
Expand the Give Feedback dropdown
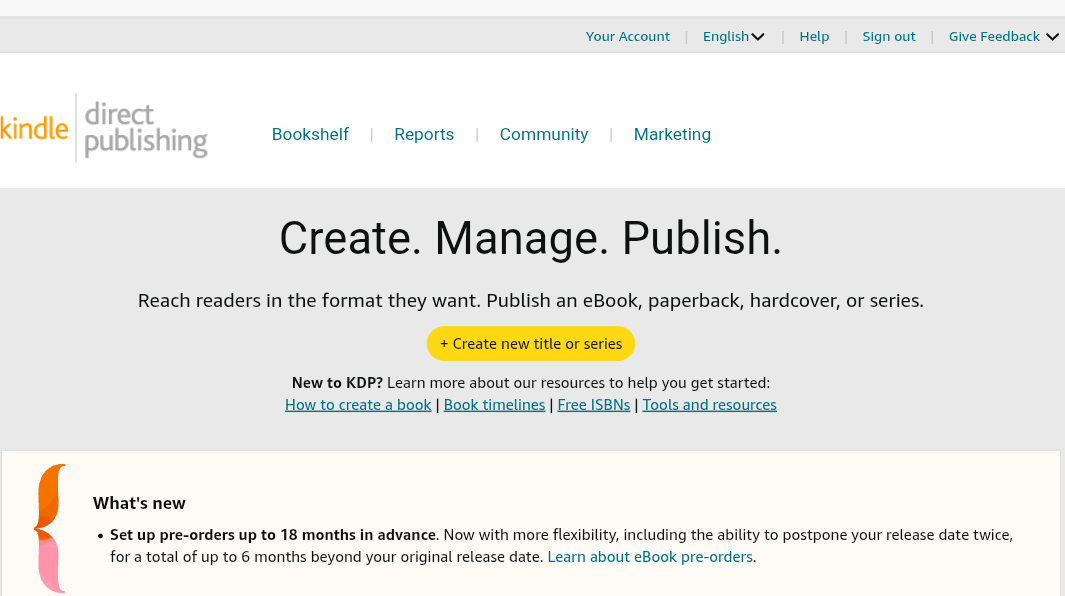[x=1003, y=37]
